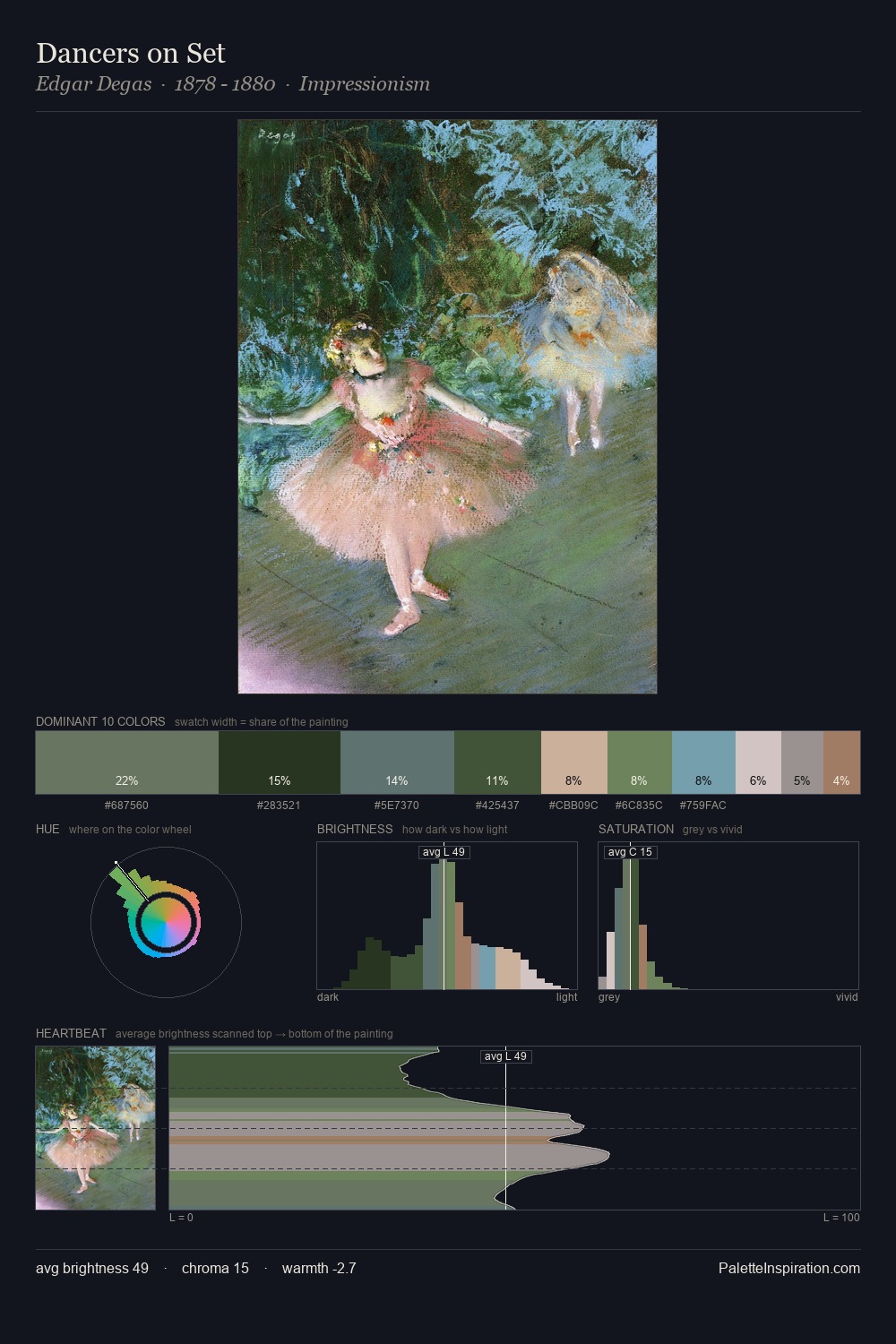Click the #283521 hex code label
Image resolution: width=896 pixels, height=1344 pixels.
coord(279,806)
